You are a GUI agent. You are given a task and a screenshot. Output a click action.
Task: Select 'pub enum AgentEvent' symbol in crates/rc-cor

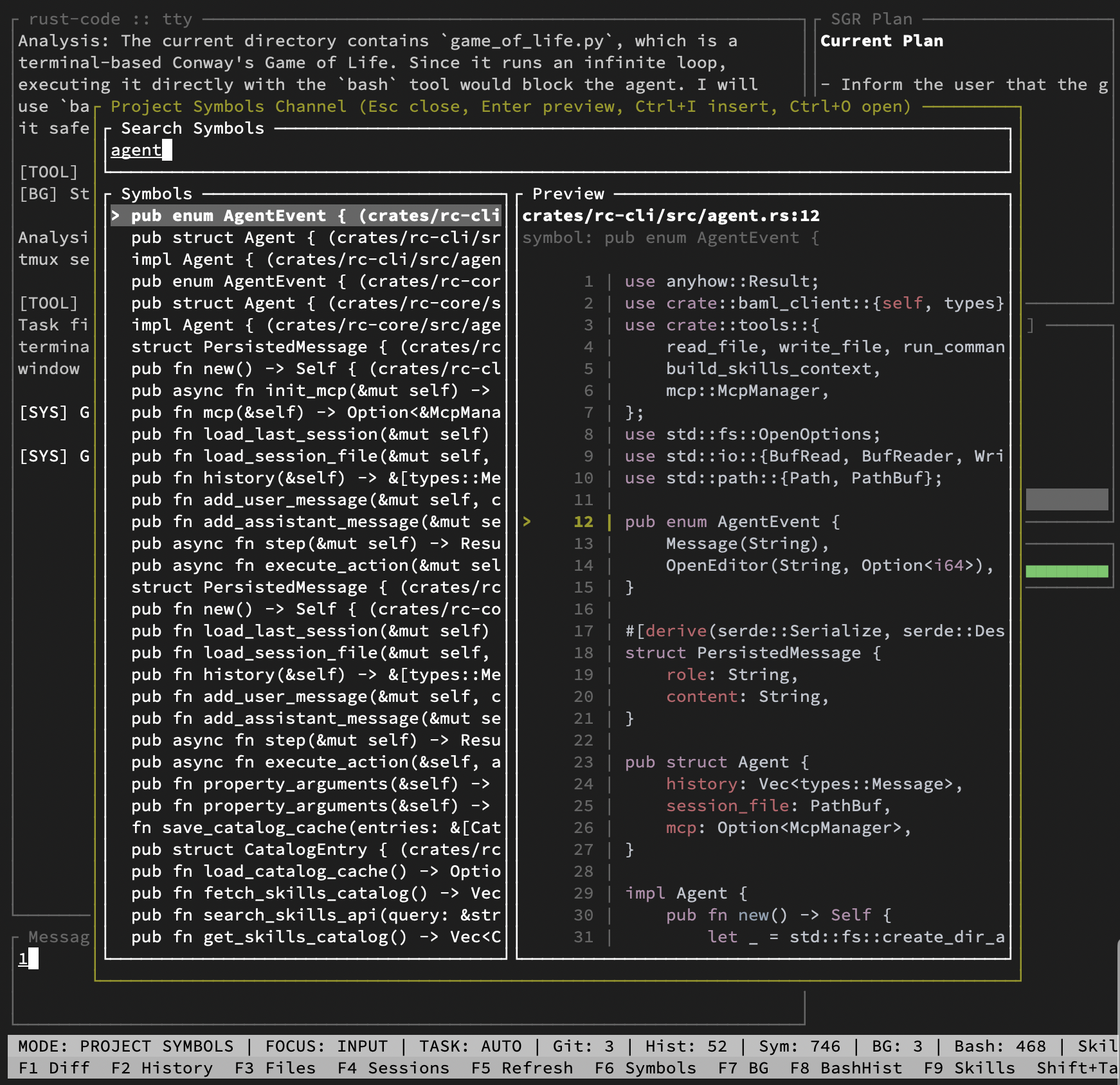pyautogui.click(x=306, y=282)
